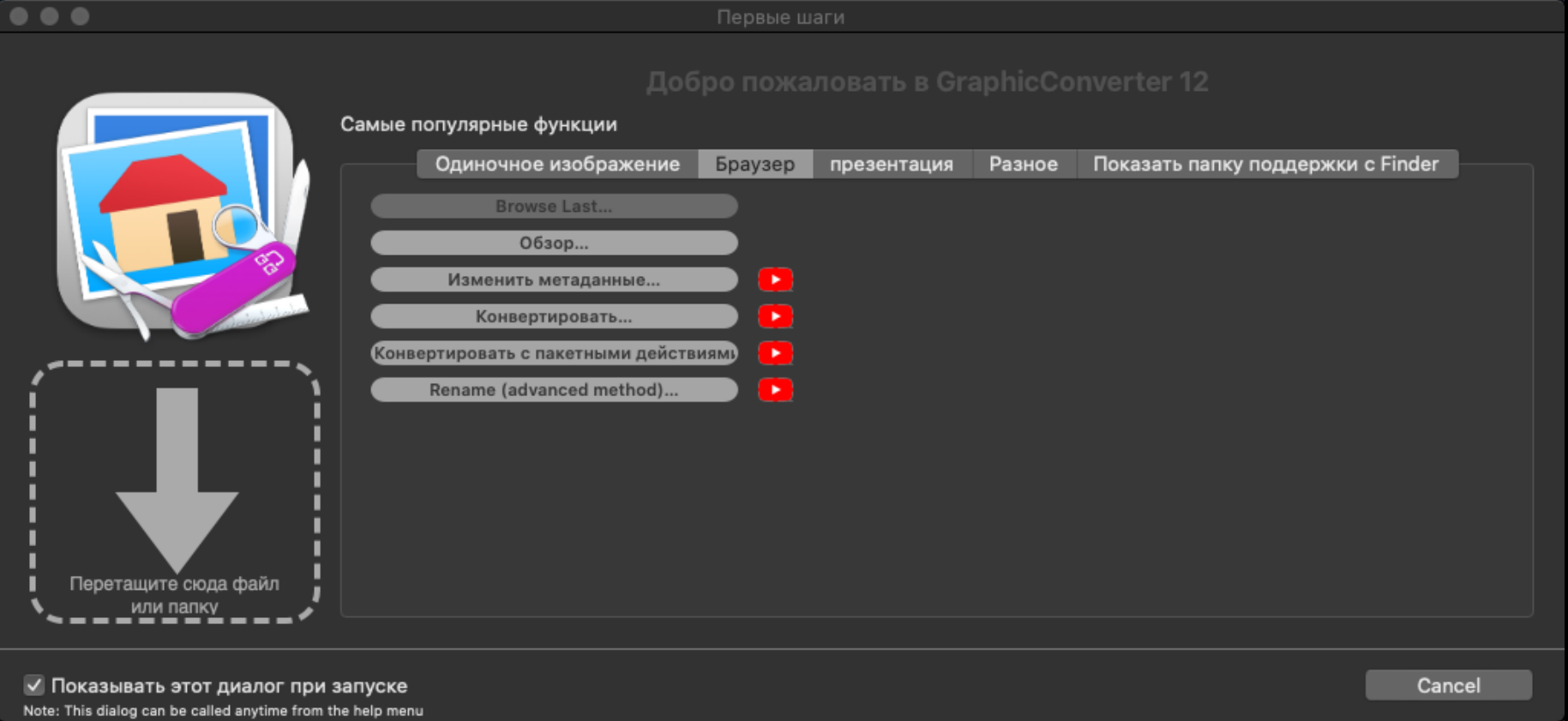Watch YouTube tutorial for batch actions conversion
This screenshot has width=1568, height=721.
(775, 353)
